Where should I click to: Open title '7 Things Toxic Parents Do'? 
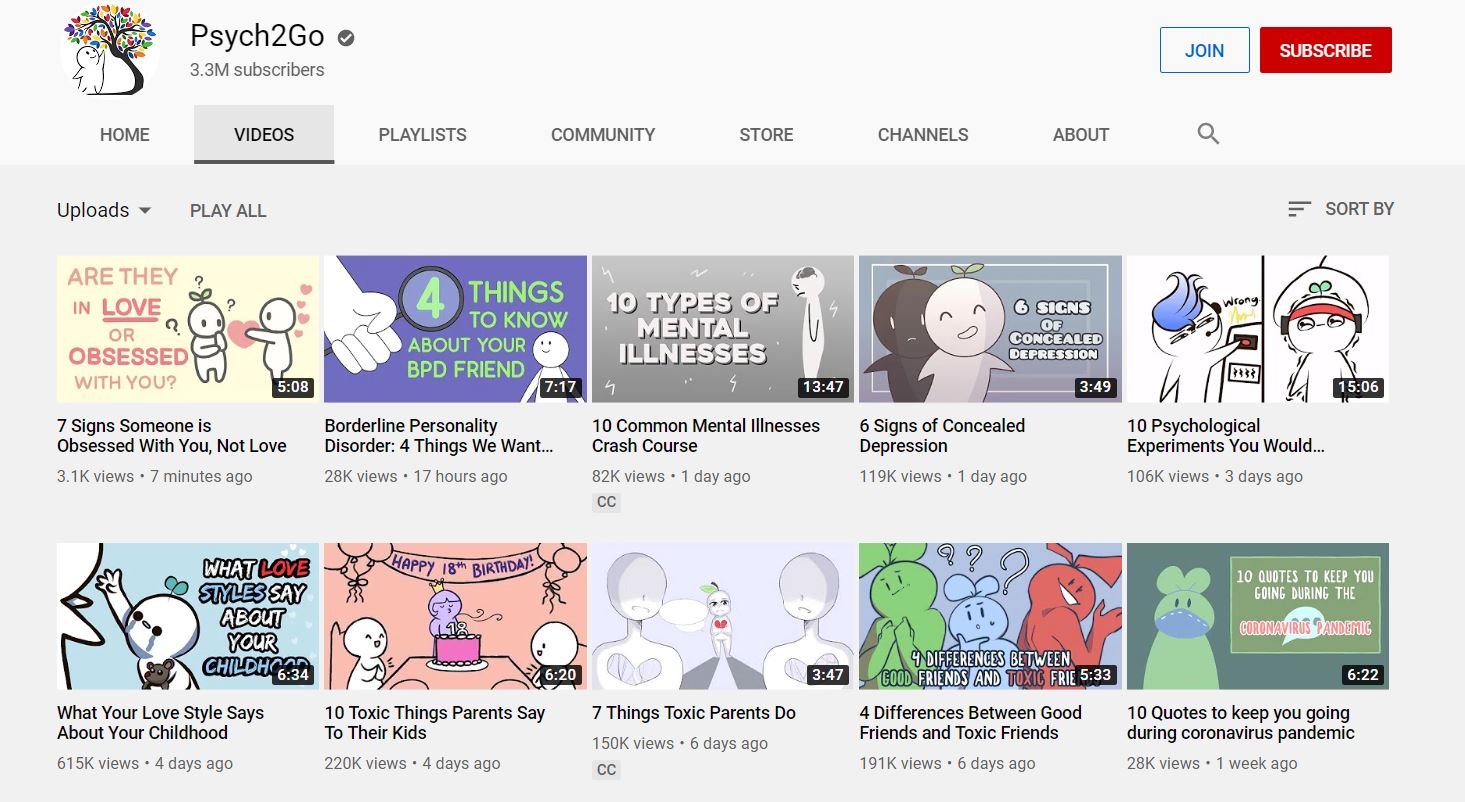coord(694,713)
